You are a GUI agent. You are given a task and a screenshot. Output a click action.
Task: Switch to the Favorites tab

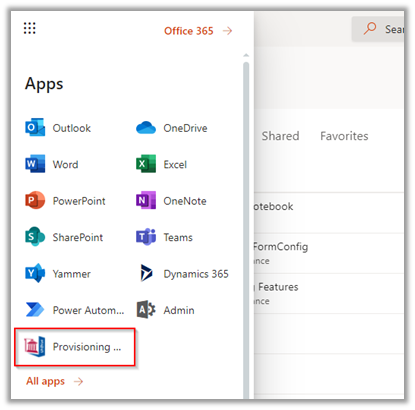click(x=344, y=136)
